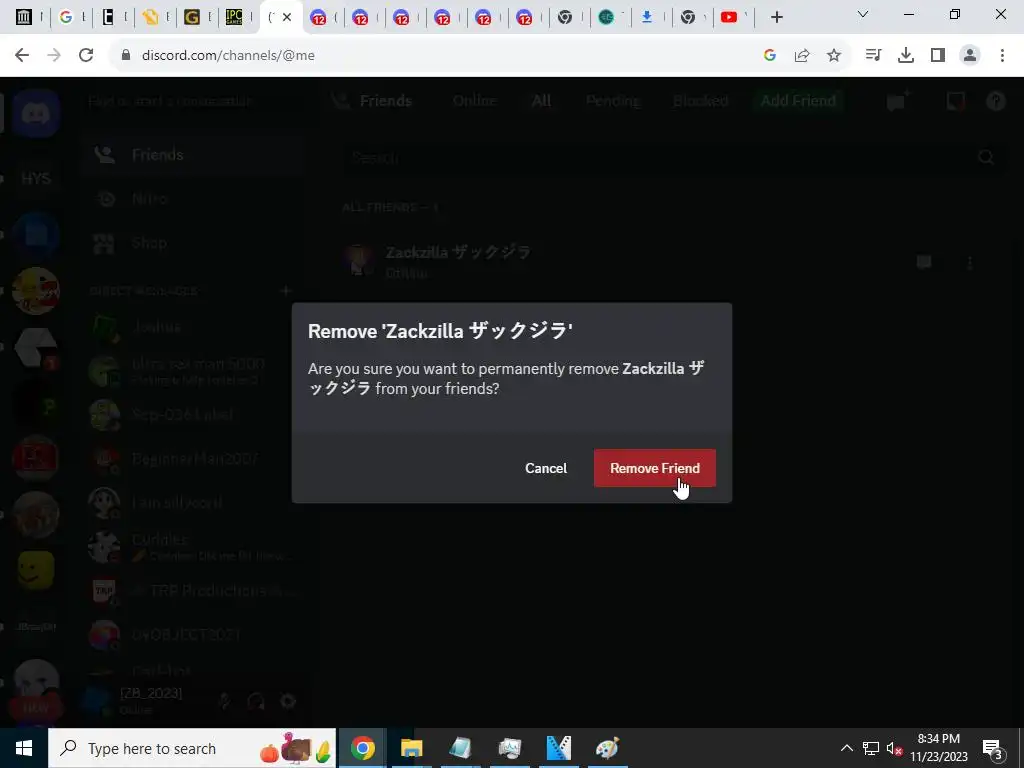Open Discord user settings gear
The width and height of the screenshot is (1024, 768).
pos(288,701)
